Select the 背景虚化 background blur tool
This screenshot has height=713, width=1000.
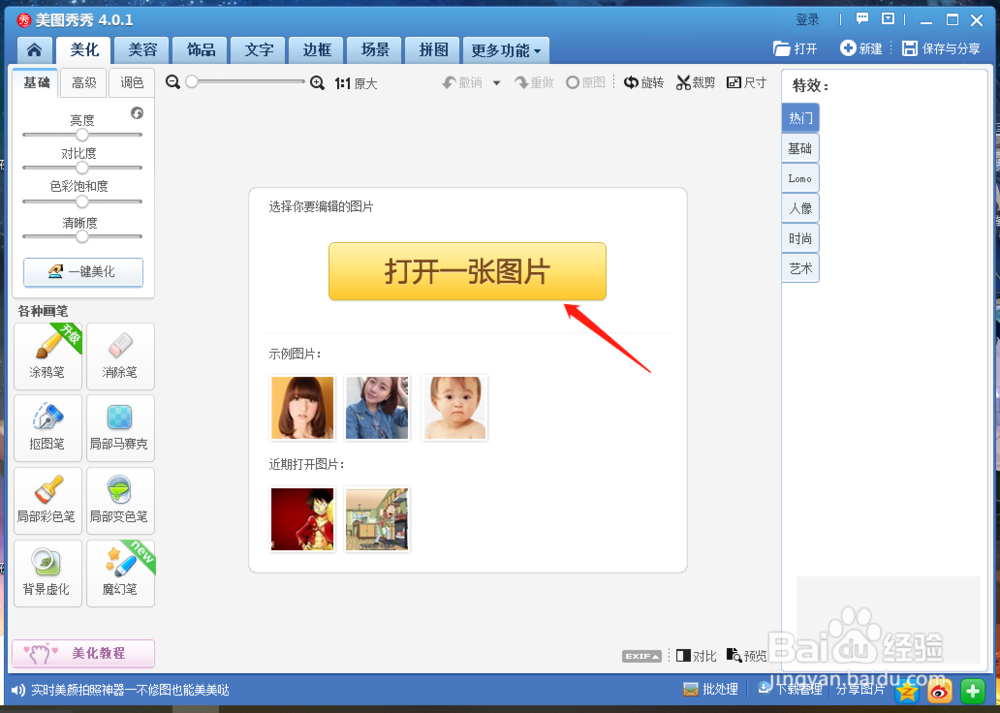click(x=48, y=573)
